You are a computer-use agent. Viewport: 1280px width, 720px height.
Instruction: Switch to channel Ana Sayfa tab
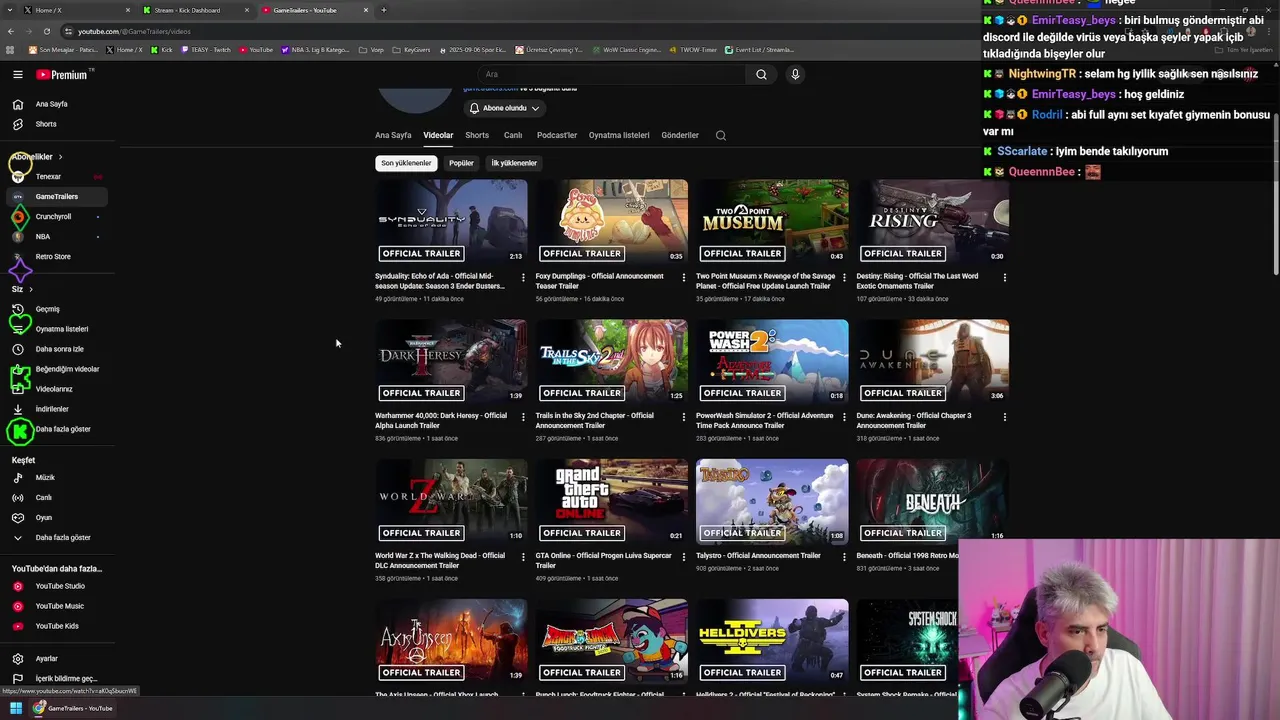393,135
